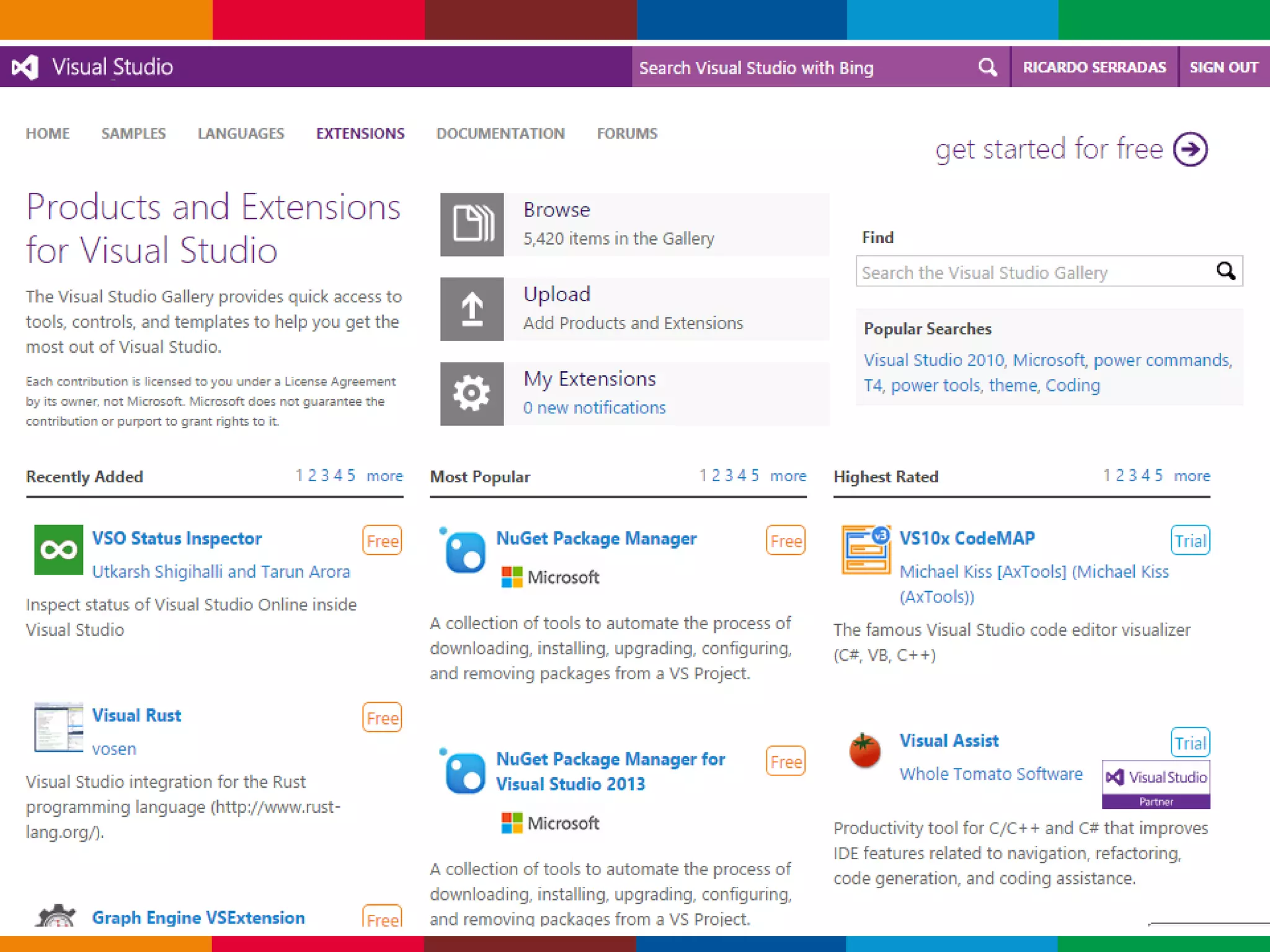Open NuGet Package Manager title link
Viewport: 1270px width, 952px height.
pos(597,538)
